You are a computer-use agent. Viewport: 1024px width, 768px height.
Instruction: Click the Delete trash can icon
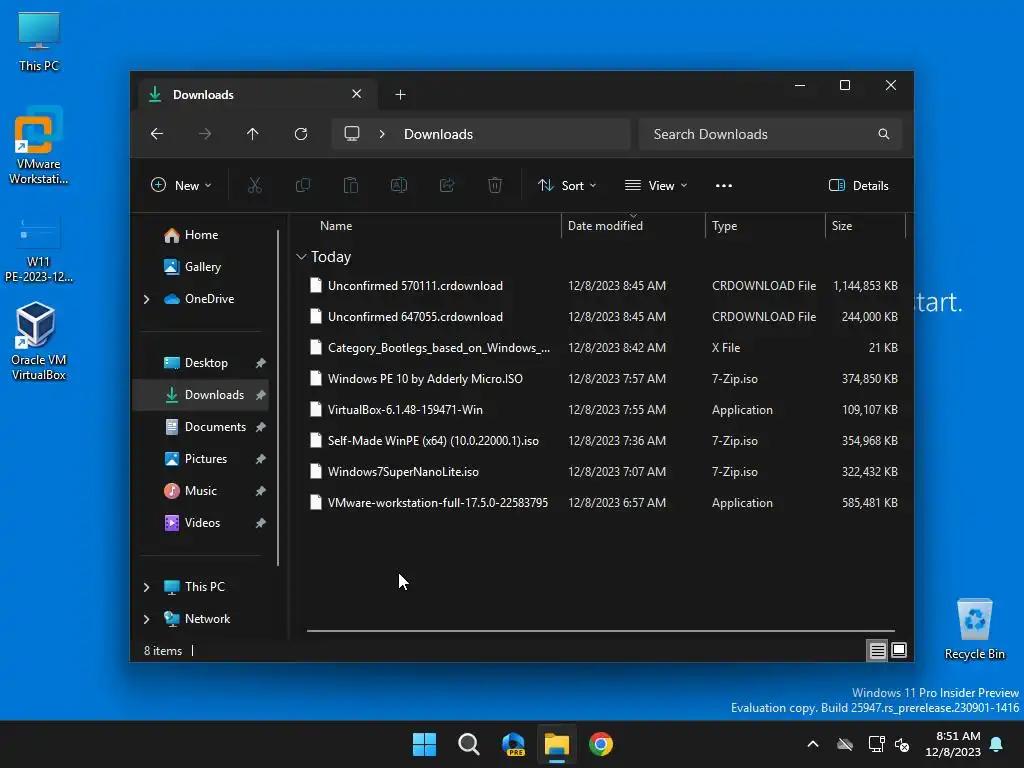click(x=495, y=185)
